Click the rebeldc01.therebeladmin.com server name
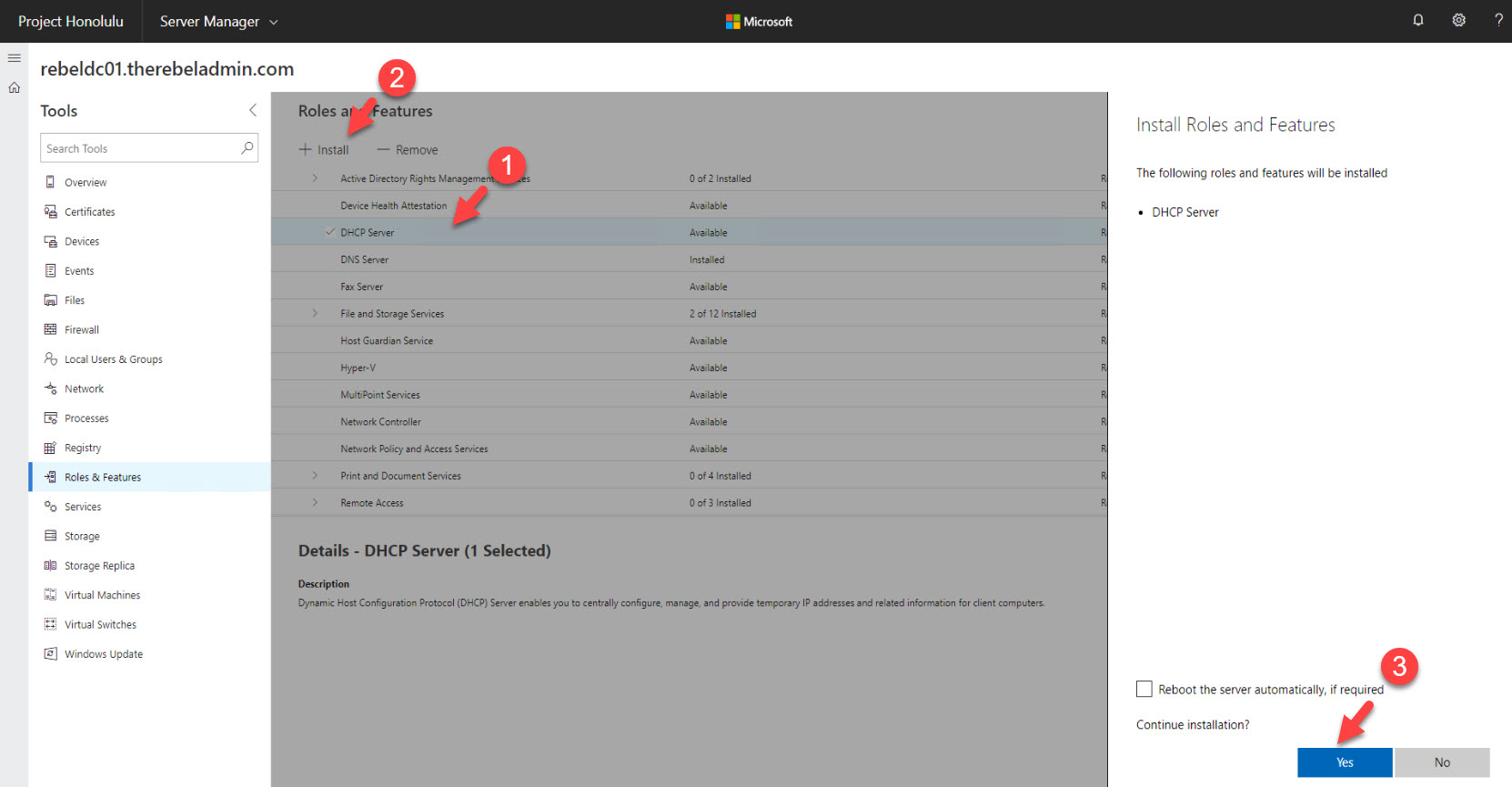 [167, 69]
